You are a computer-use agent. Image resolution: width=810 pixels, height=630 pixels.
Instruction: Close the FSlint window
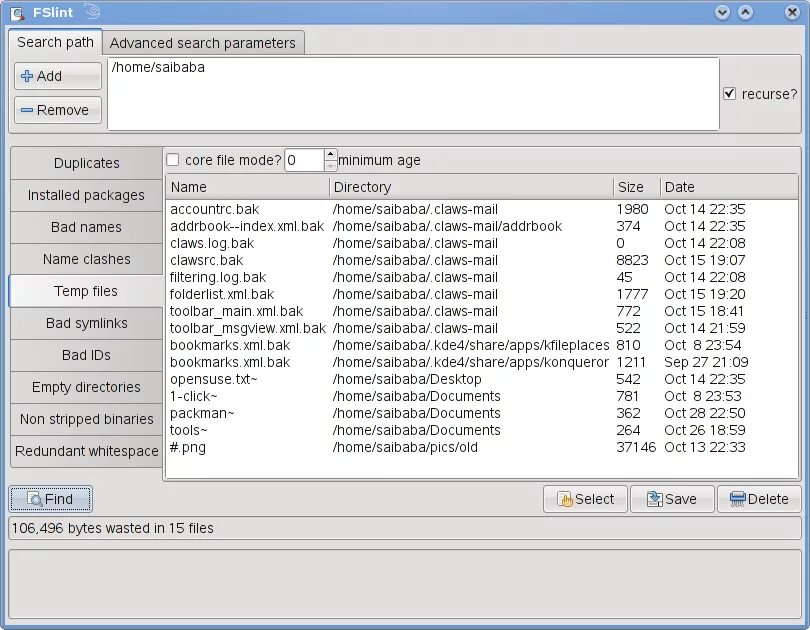[x=792, y=12]
